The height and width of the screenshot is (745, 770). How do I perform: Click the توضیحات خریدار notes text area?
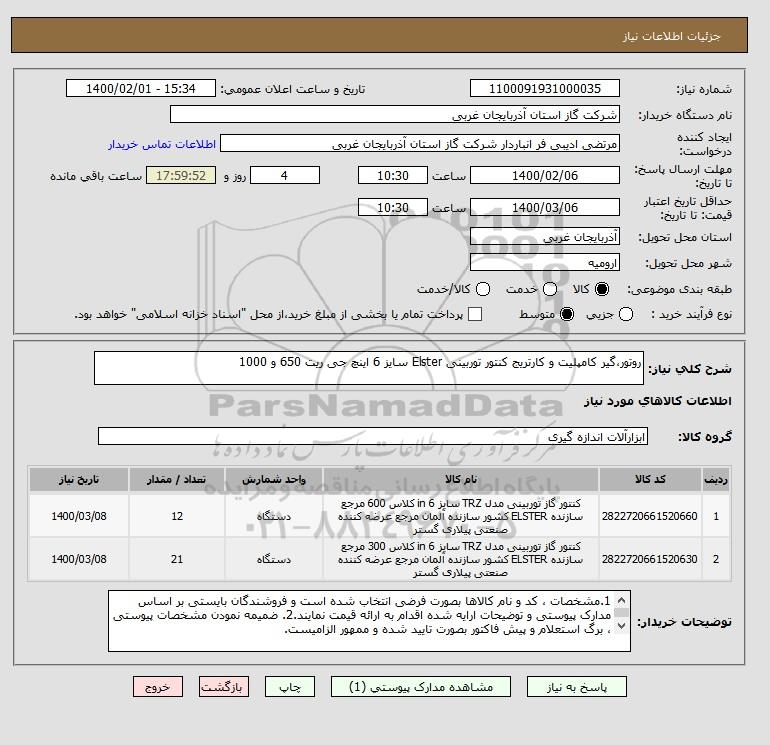[369, 621]
